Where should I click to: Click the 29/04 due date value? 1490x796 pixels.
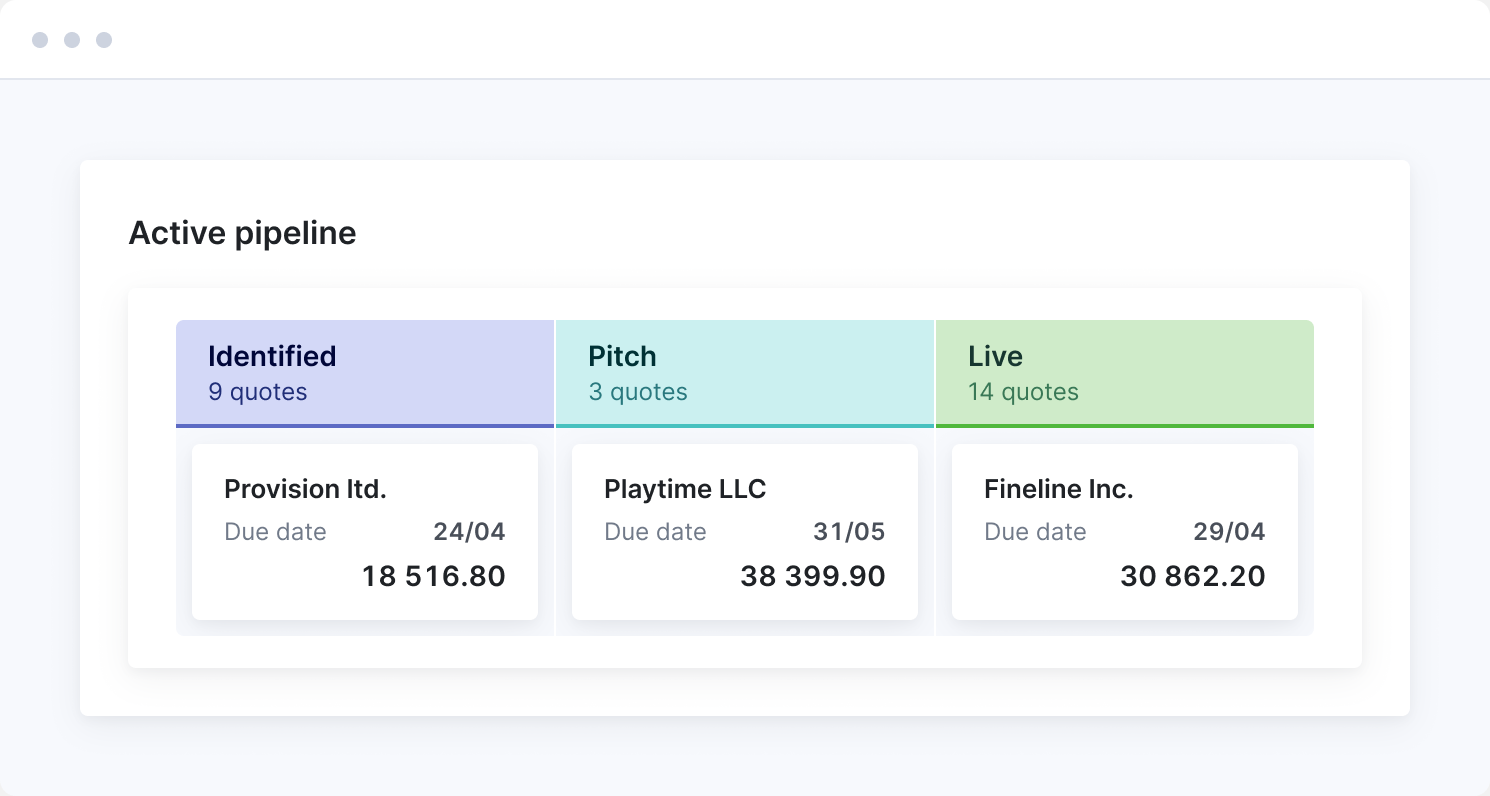[1229, 532]
